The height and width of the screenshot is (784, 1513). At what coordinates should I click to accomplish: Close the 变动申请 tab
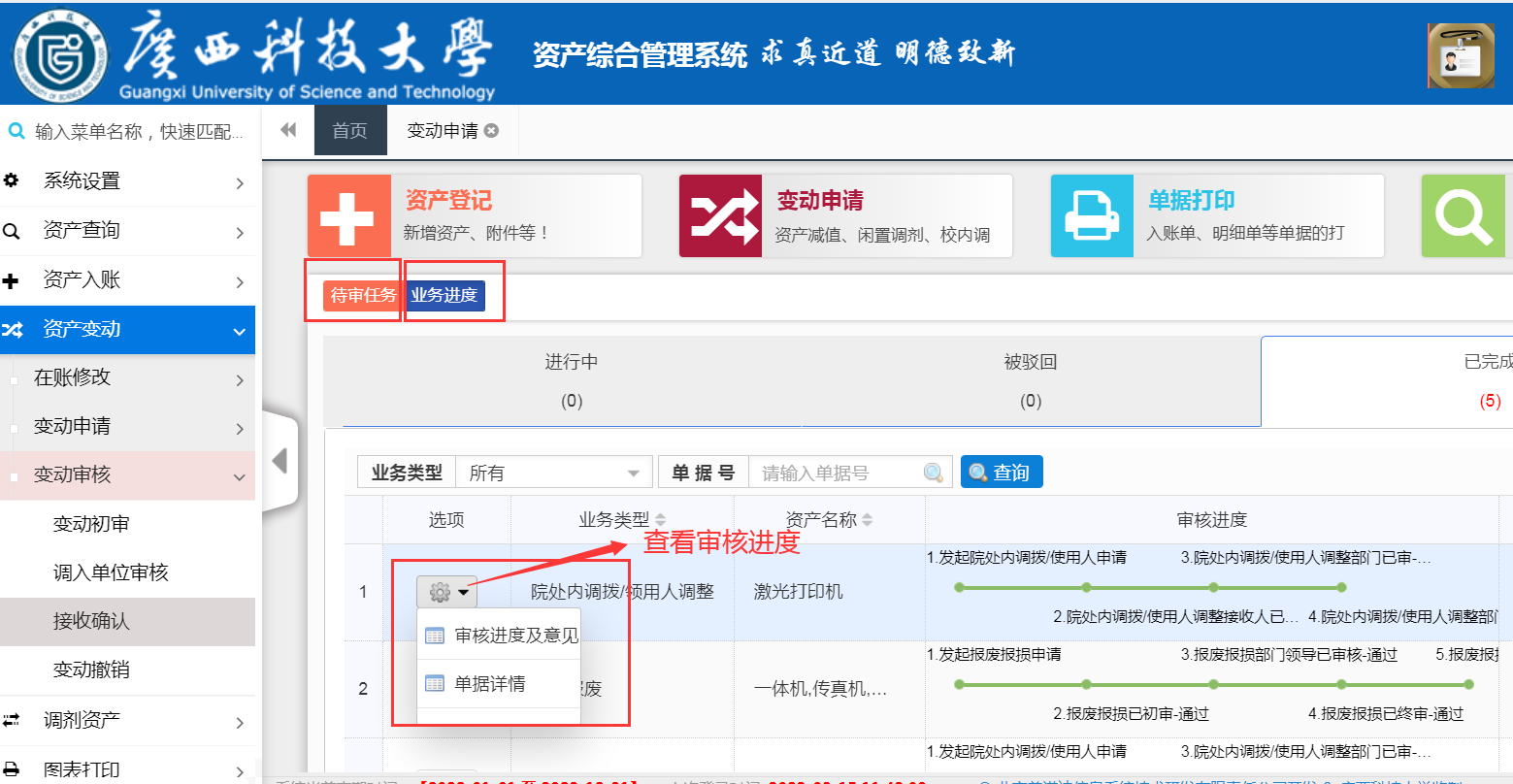click(492, 131)
